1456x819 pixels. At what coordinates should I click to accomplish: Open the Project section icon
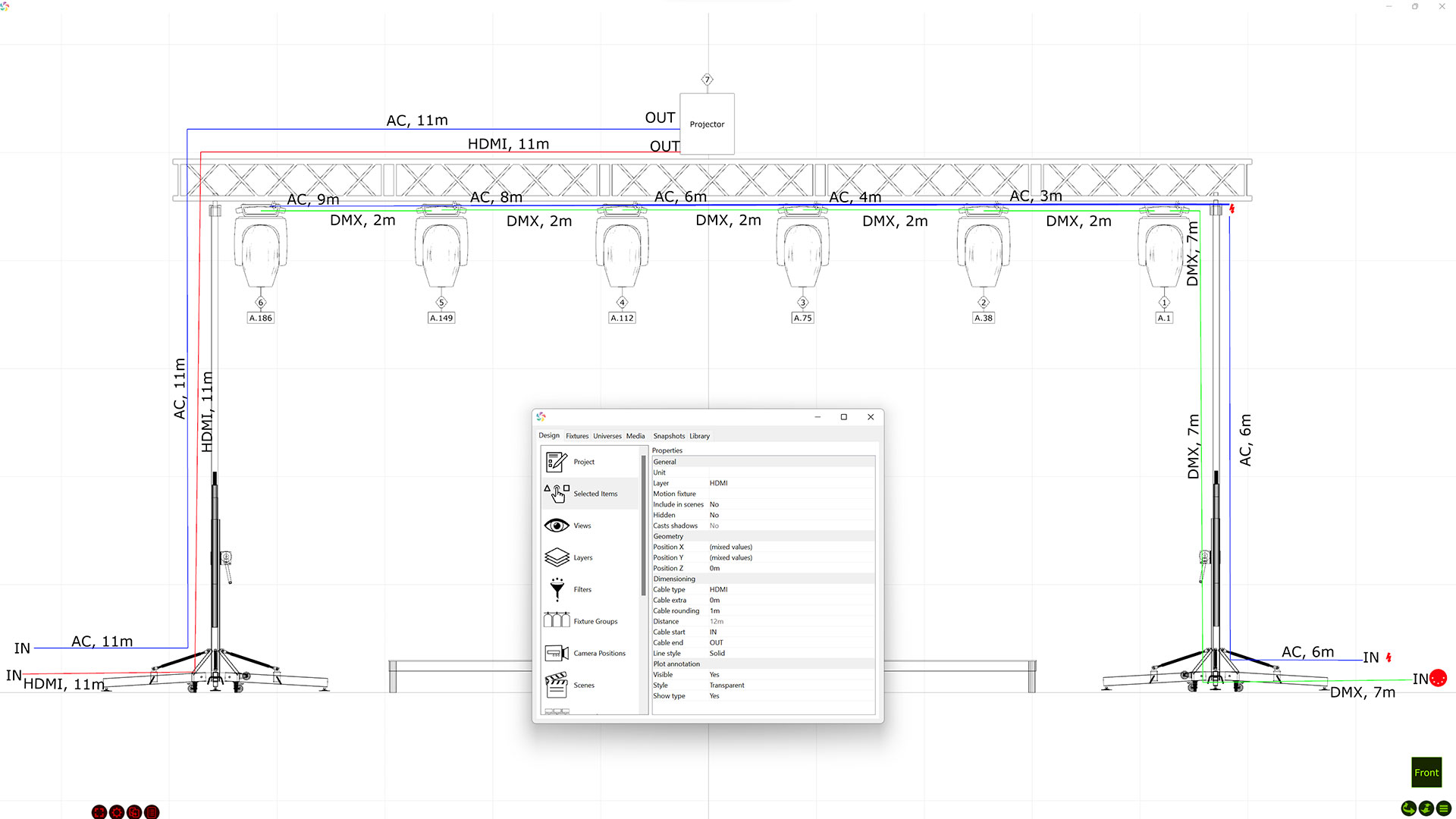coord(557,462)
